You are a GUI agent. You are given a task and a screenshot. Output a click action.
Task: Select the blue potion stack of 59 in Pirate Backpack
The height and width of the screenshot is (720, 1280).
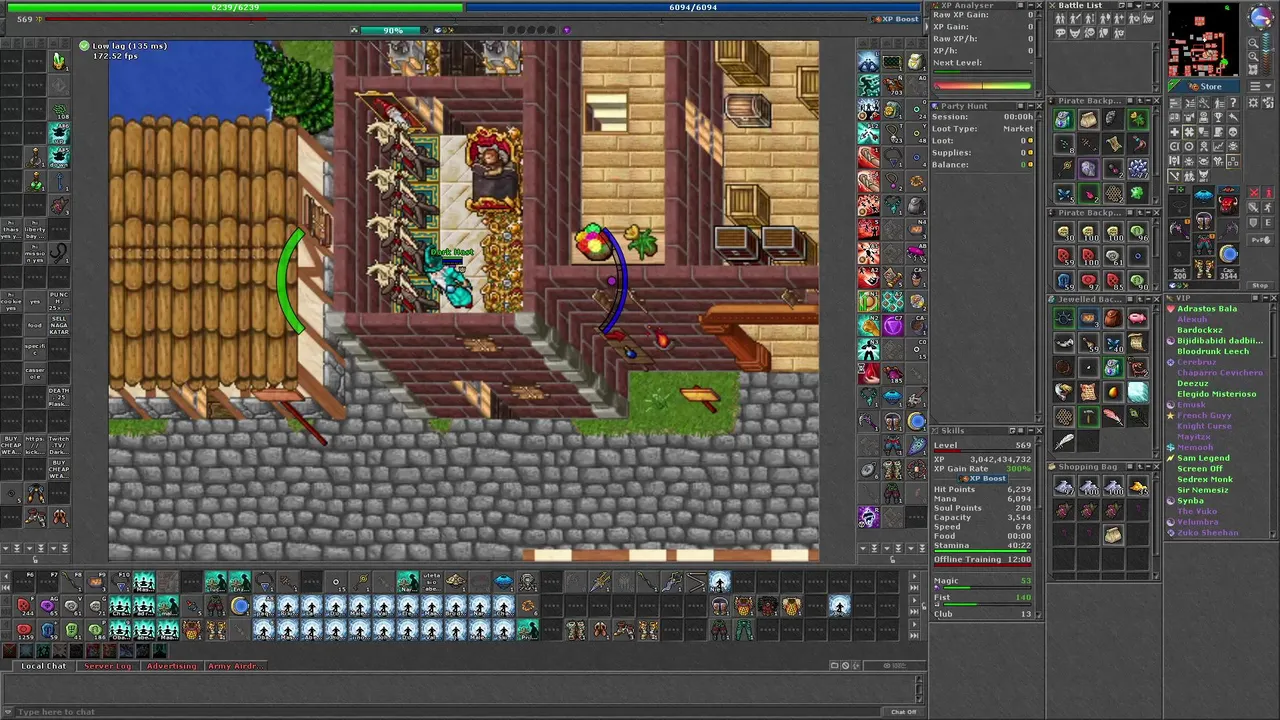1063,280
